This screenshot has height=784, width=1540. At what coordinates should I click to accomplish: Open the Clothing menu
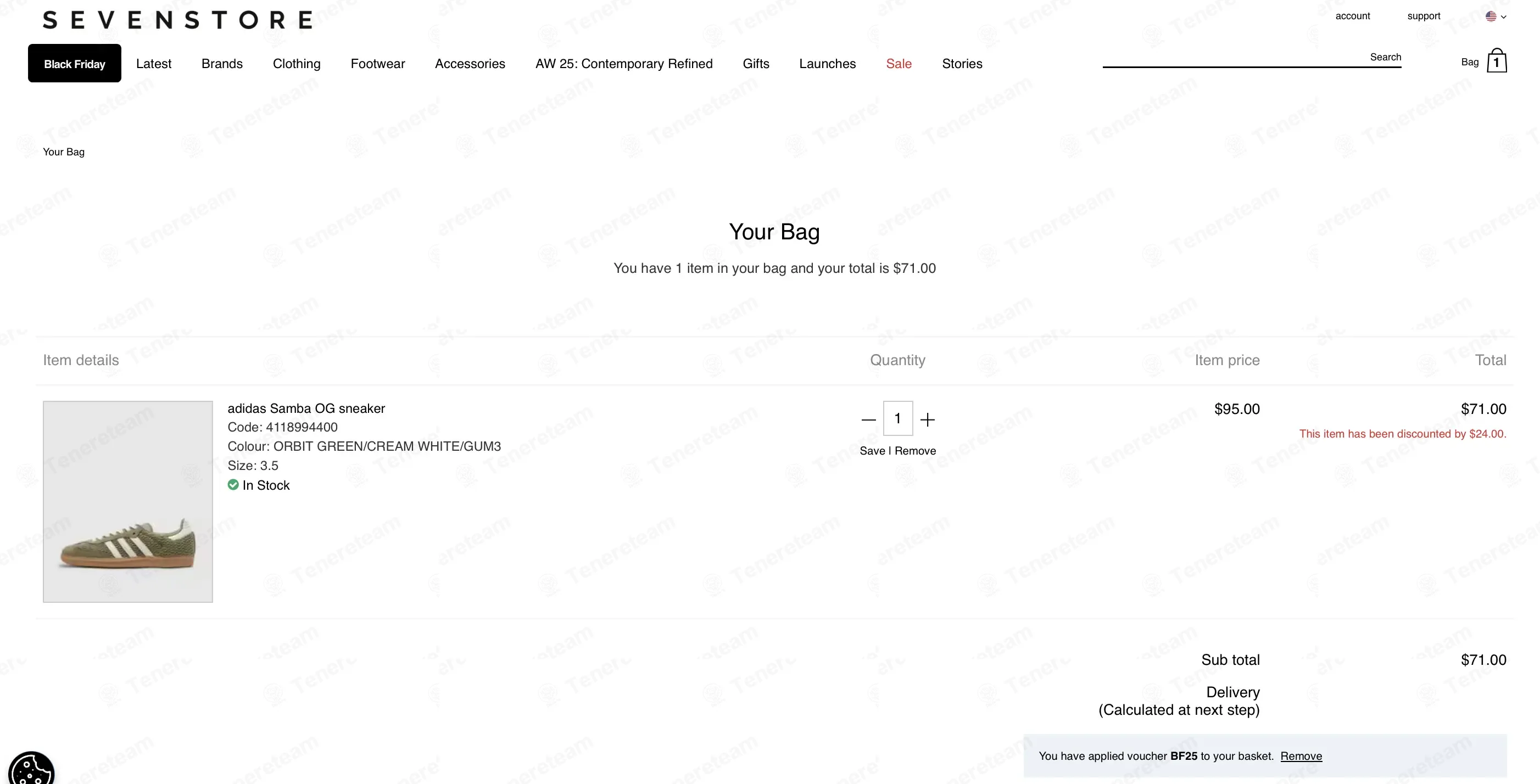coord(297,63)
